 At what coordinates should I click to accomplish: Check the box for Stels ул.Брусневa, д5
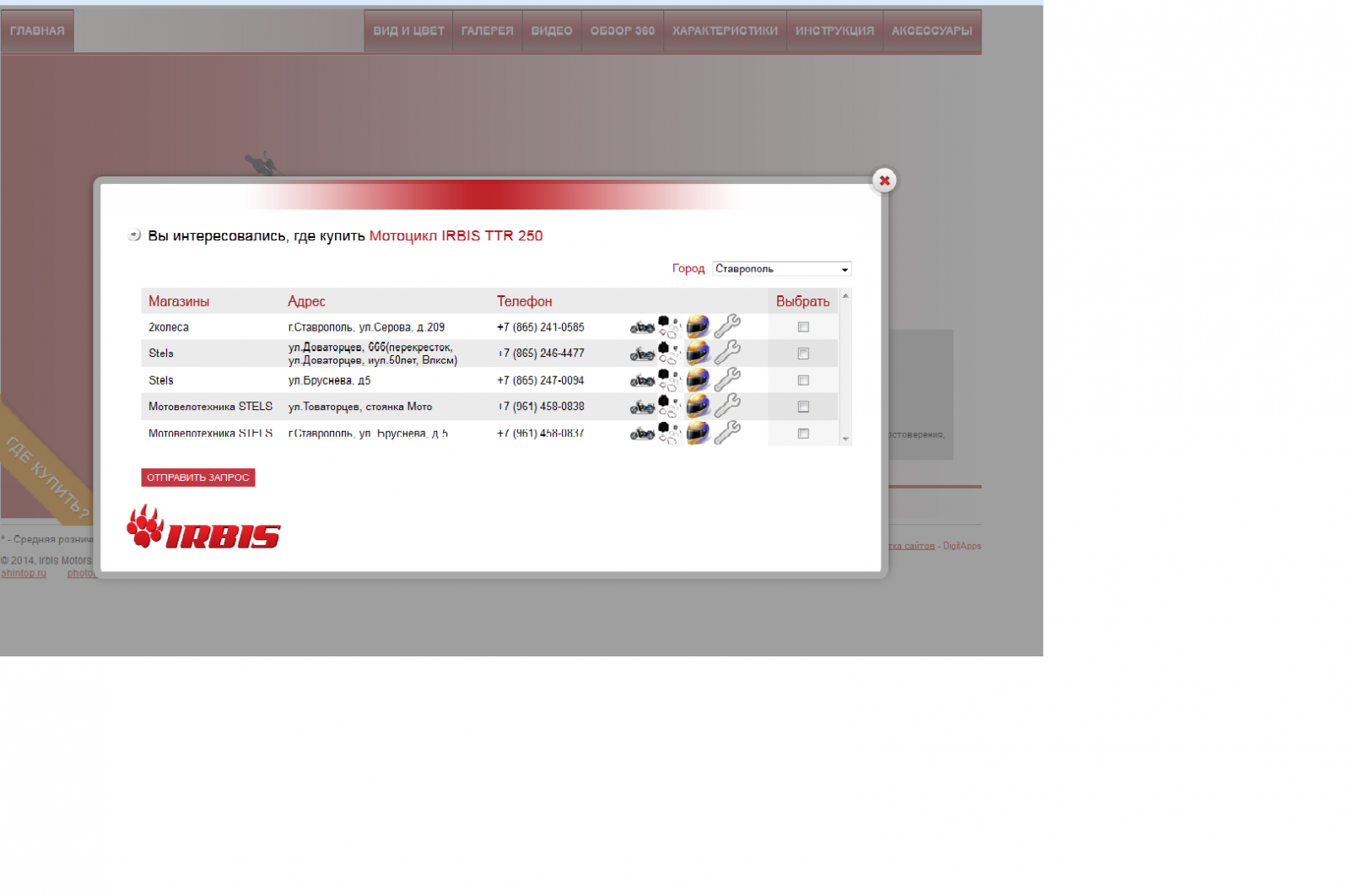tap(803, 381)
